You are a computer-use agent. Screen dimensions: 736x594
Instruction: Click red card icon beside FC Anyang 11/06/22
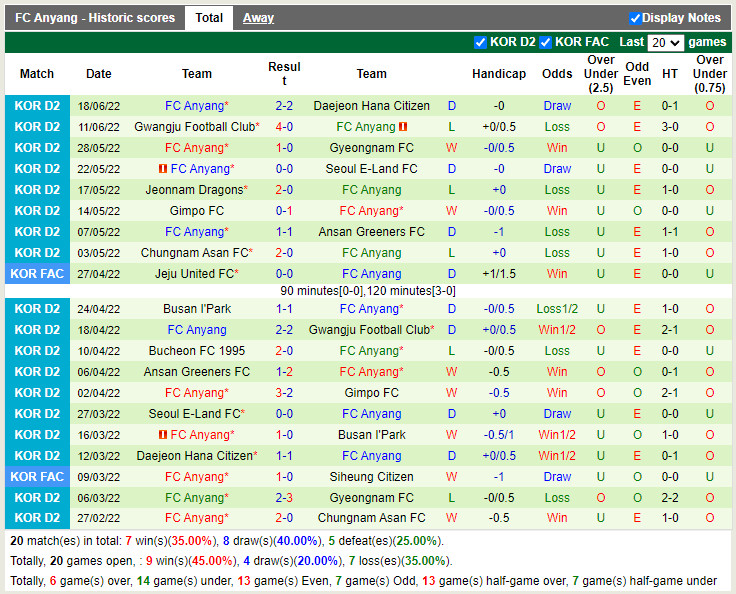(403, 127)
